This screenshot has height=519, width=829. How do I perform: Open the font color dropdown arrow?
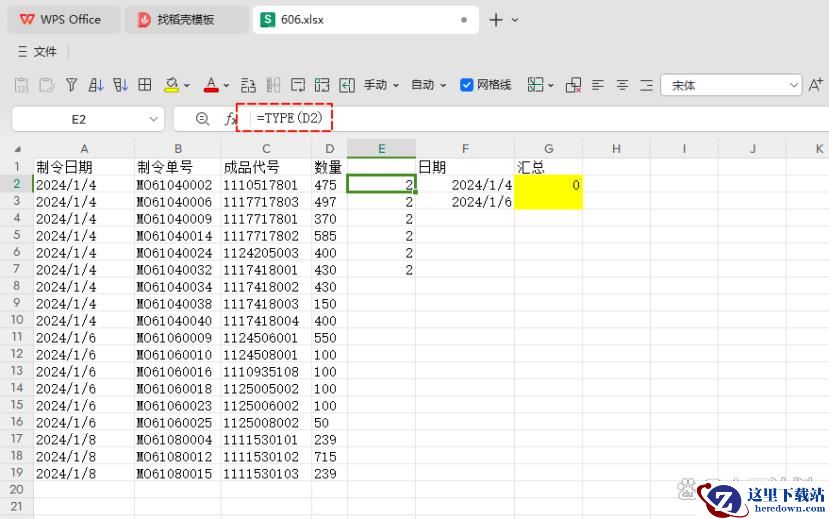click(226, 85)
